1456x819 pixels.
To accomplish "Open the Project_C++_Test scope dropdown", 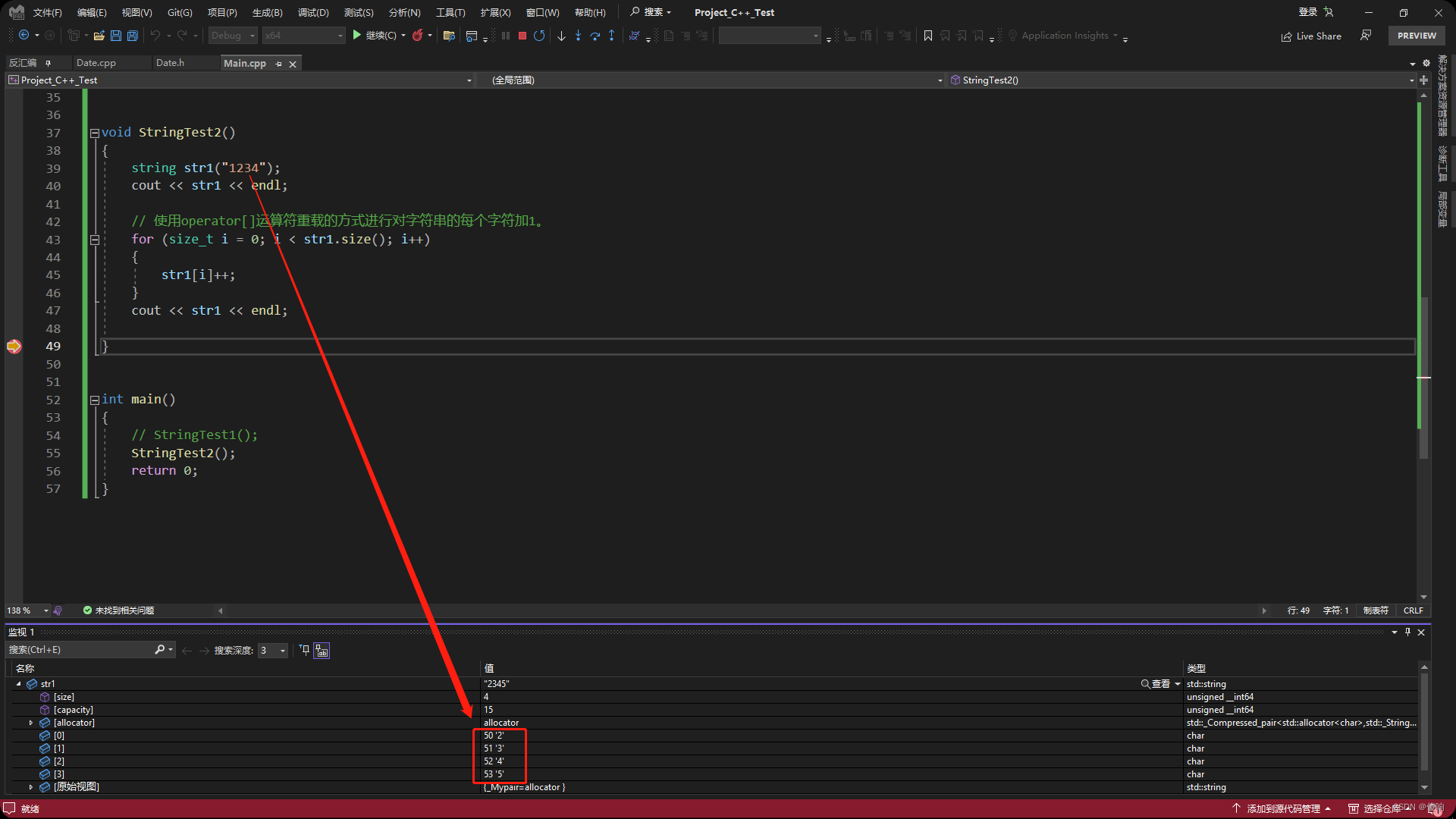I will (x=240, y=80).
